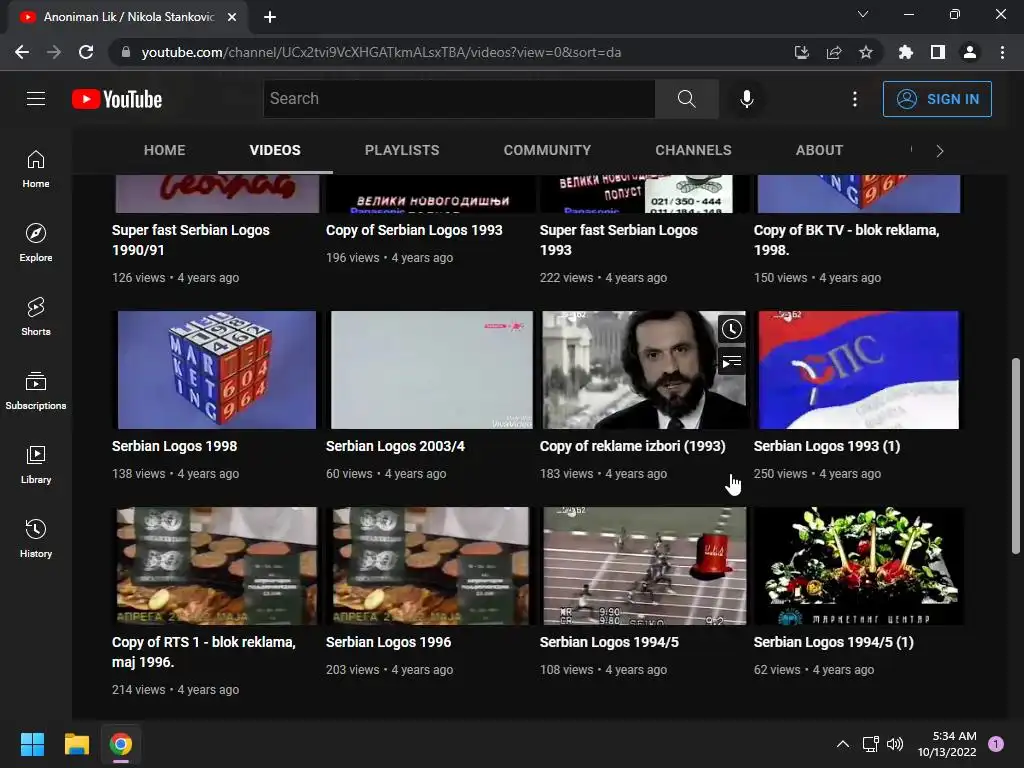Open Explore in sidebar
This screenshot has width=1024, height=768.
click(36, 243)
